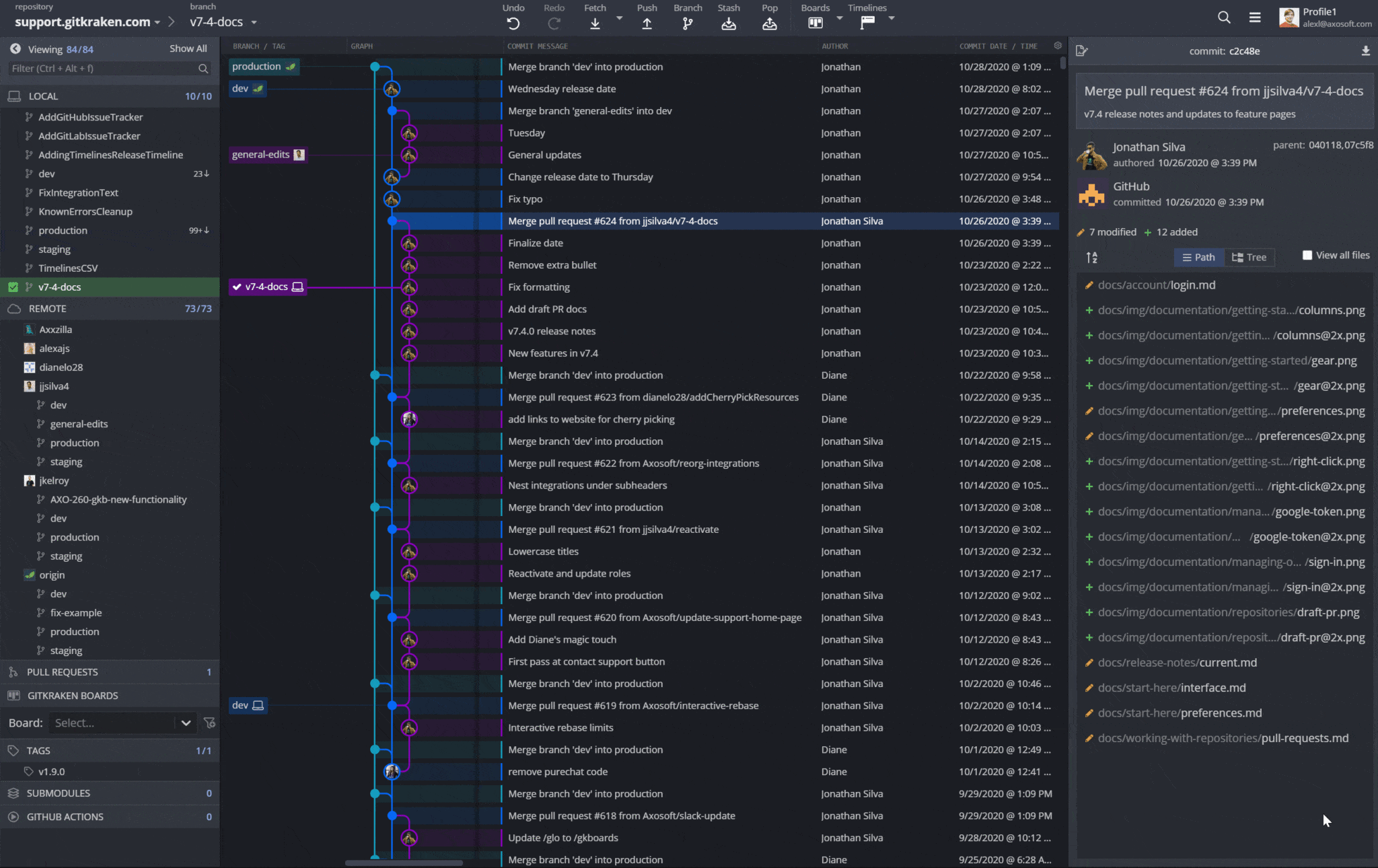Viewport: 1378px width, 868px height.
Task: Stash changes using the Stash icon
Action: (x=729, y=24)
